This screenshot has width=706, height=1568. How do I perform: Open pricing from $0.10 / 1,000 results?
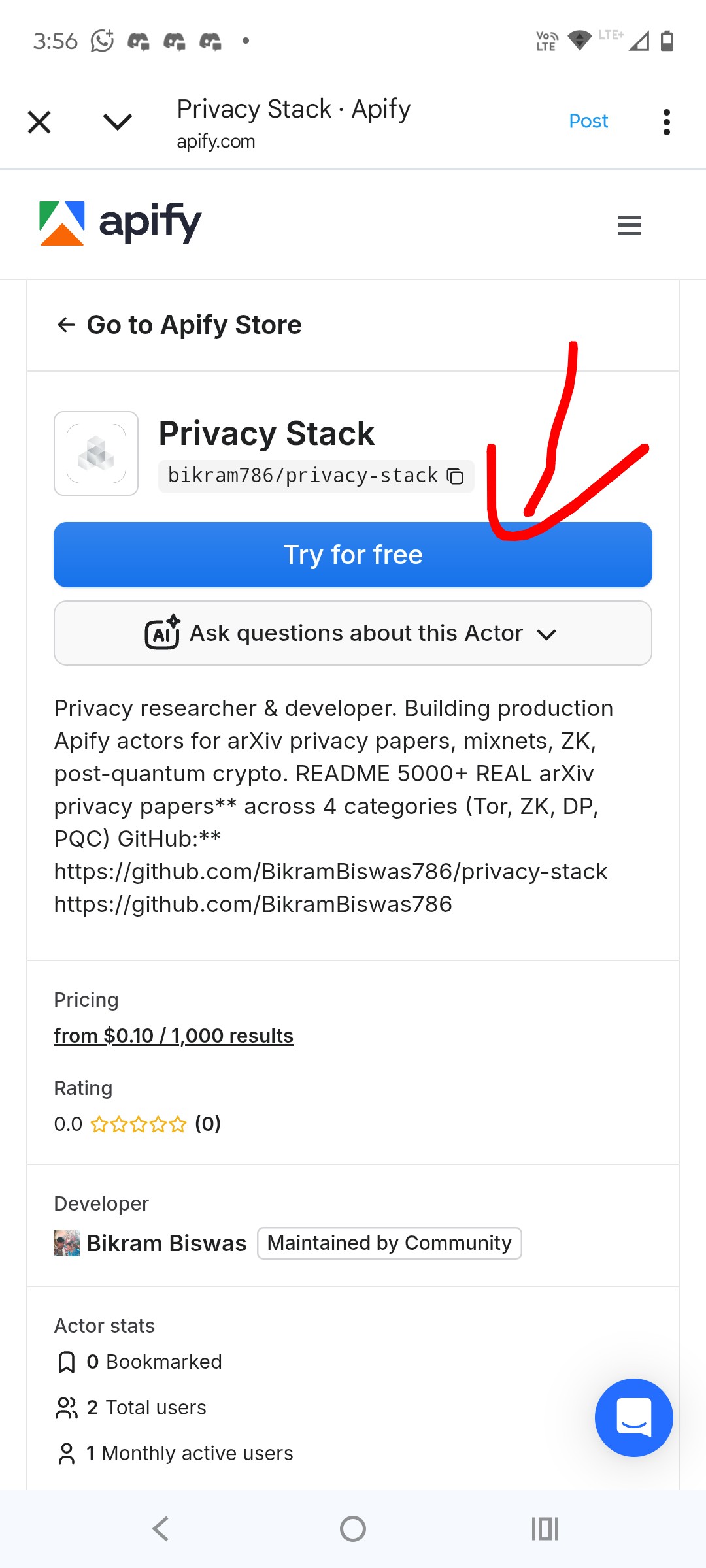pyautogui.click(x=173, y=1036)
